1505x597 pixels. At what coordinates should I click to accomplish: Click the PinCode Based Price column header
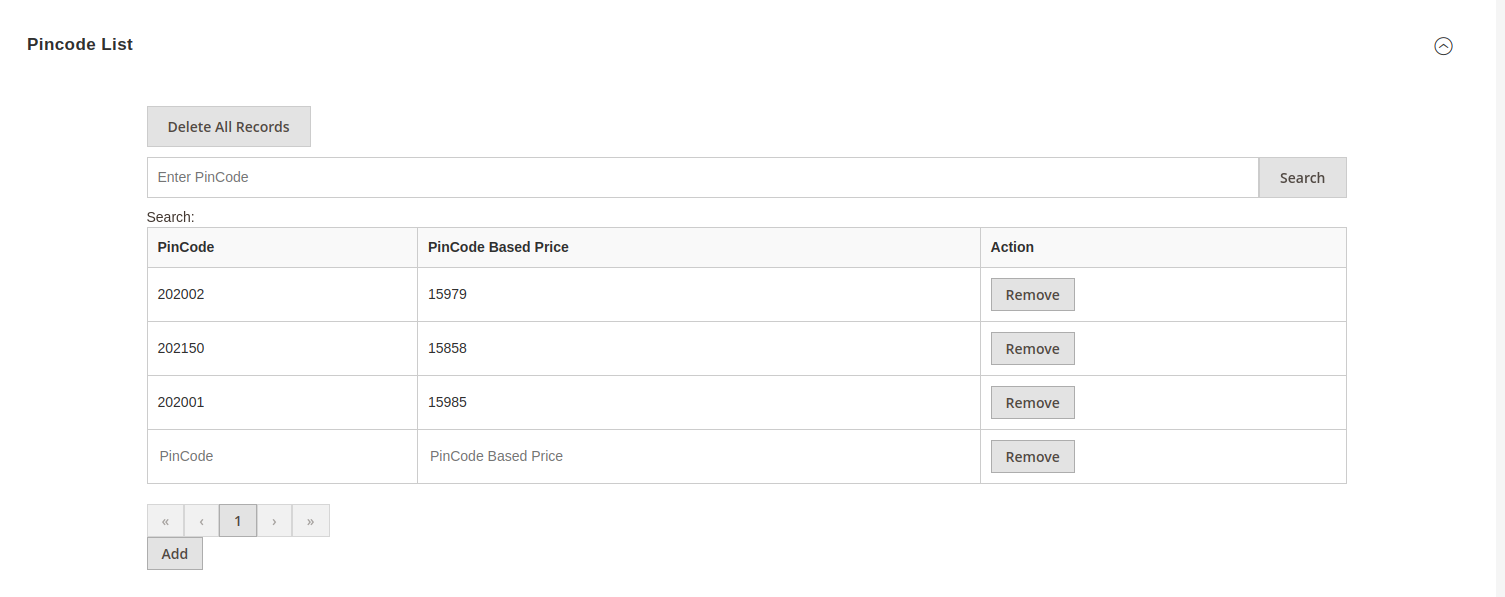click(x=498, y=247)
